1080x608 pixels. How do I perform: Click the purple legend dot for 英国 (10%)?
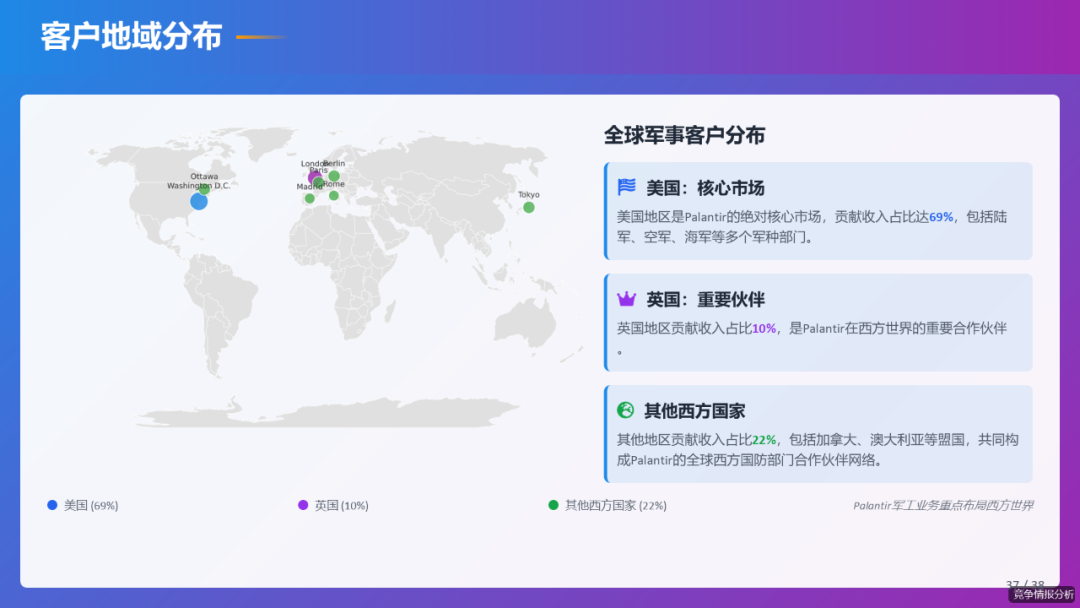click(x=303, y=505)
